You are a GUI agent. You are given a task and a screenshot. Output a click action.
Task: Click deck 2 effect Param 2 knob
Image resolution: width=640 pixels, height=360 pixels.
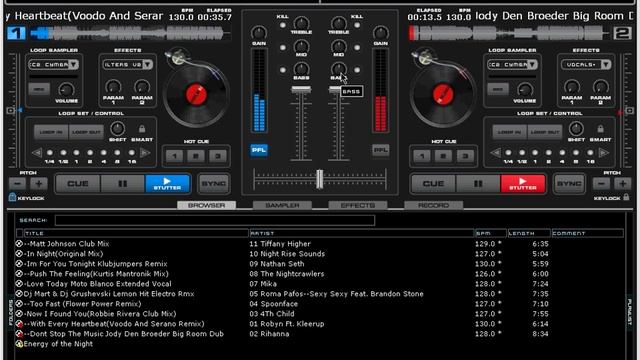pyautogui.click(x=600, y=87)
